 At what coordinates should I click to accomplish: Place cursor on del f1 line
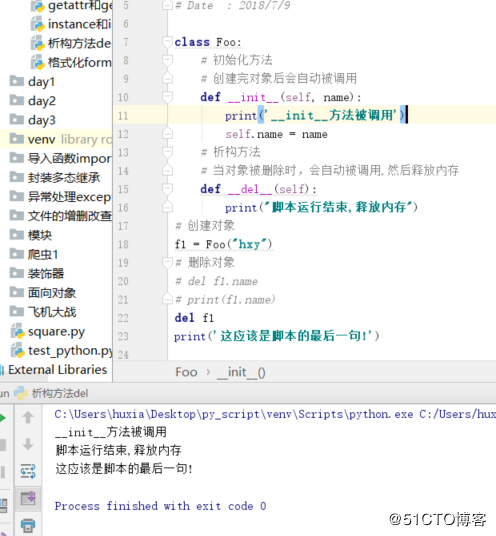[194, 318]
